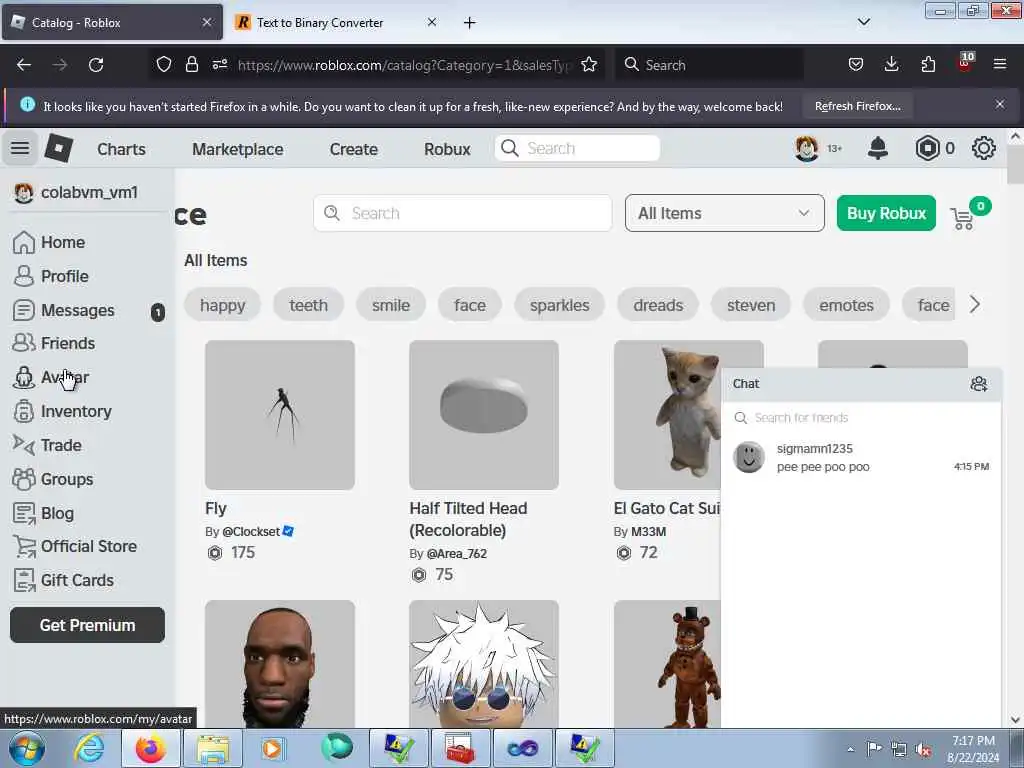Screen dimensions: 1024x768
Task: Click the avatar headshot in the top bar
Action: [x=807, y=148]
